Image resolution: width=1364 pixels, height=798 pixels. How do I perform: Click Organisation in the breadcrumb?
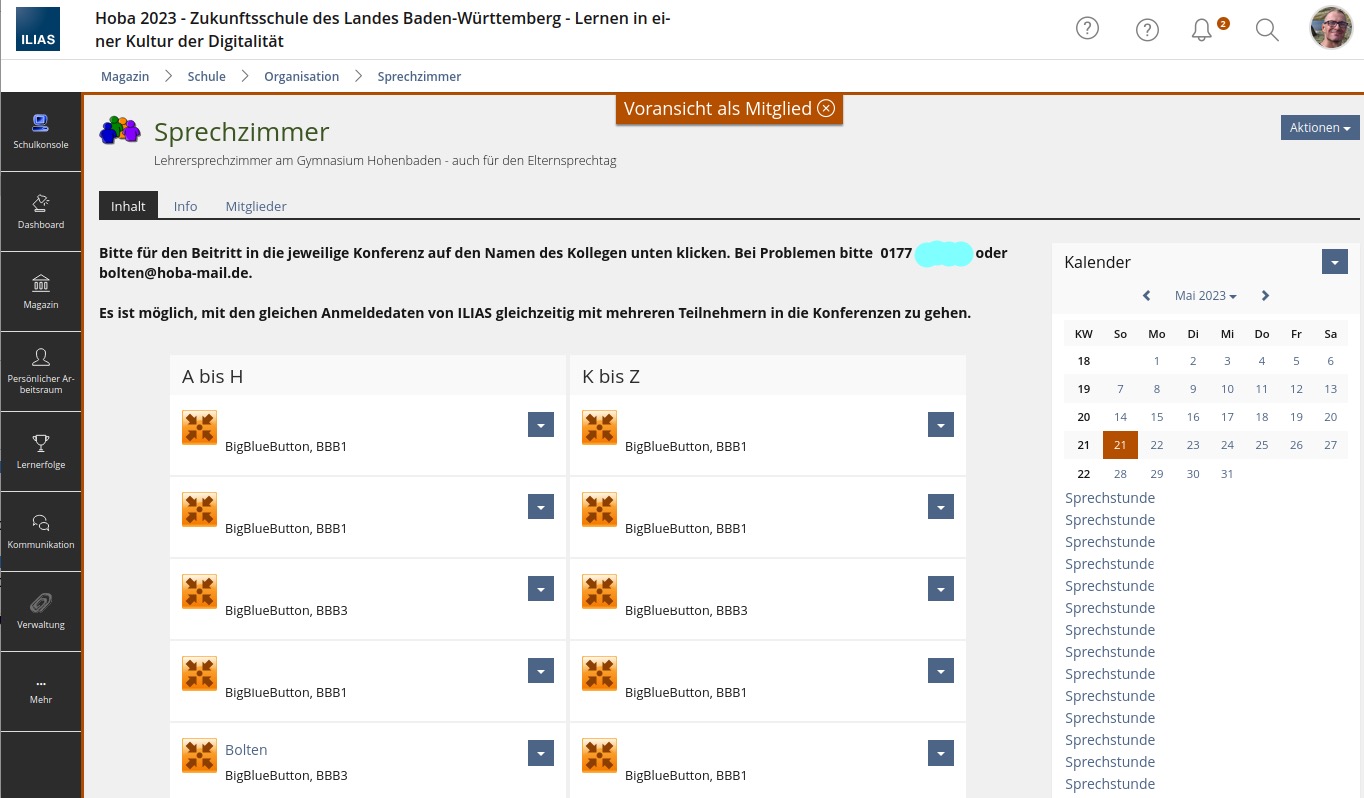point(301,76)
